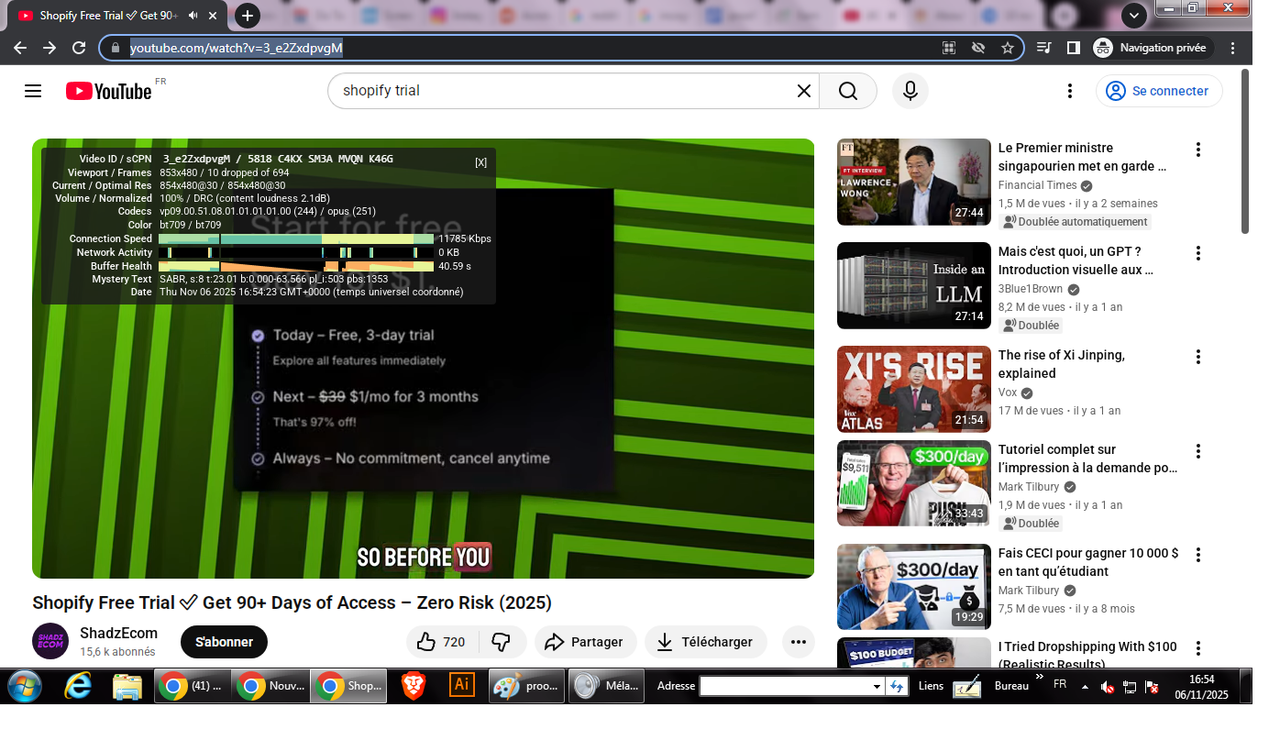Open Adobe Illustrator from the taskbar
The image size is (1280, 741).
click(461, 685)
